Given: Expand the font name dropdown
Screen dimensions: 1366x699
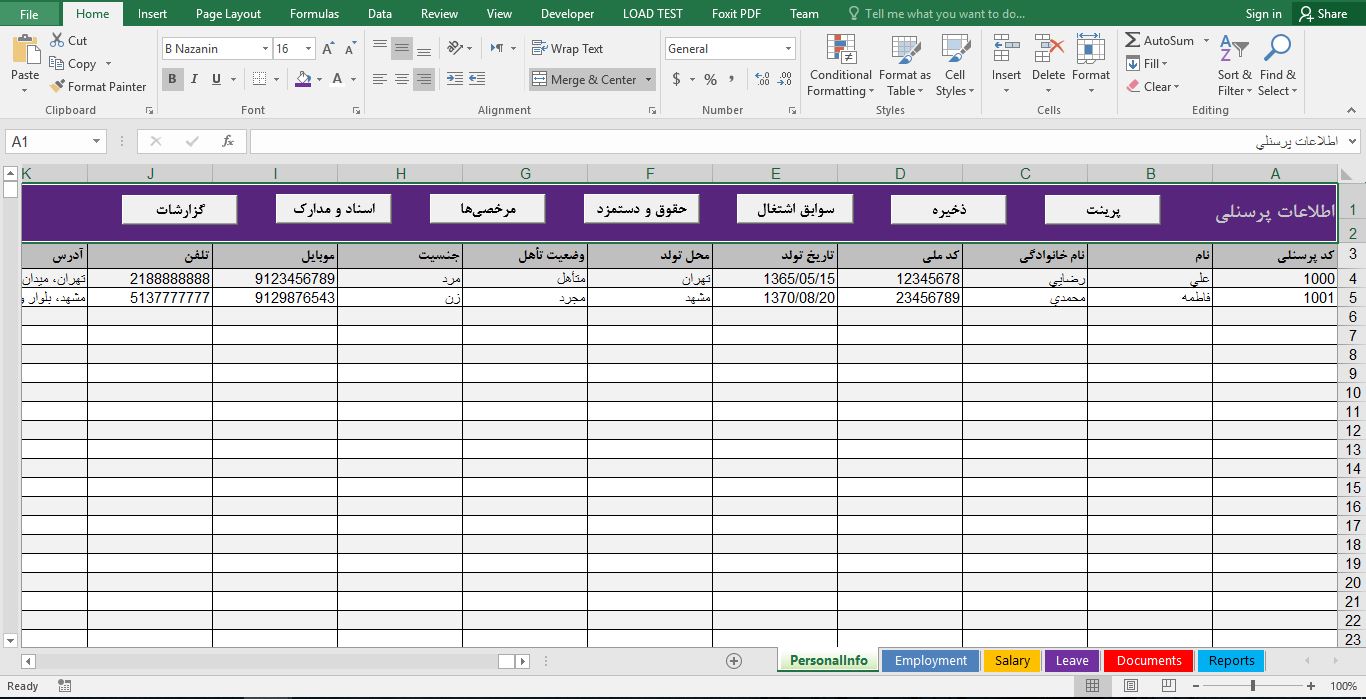Looking at the screenshot, I should coord(265,49).
